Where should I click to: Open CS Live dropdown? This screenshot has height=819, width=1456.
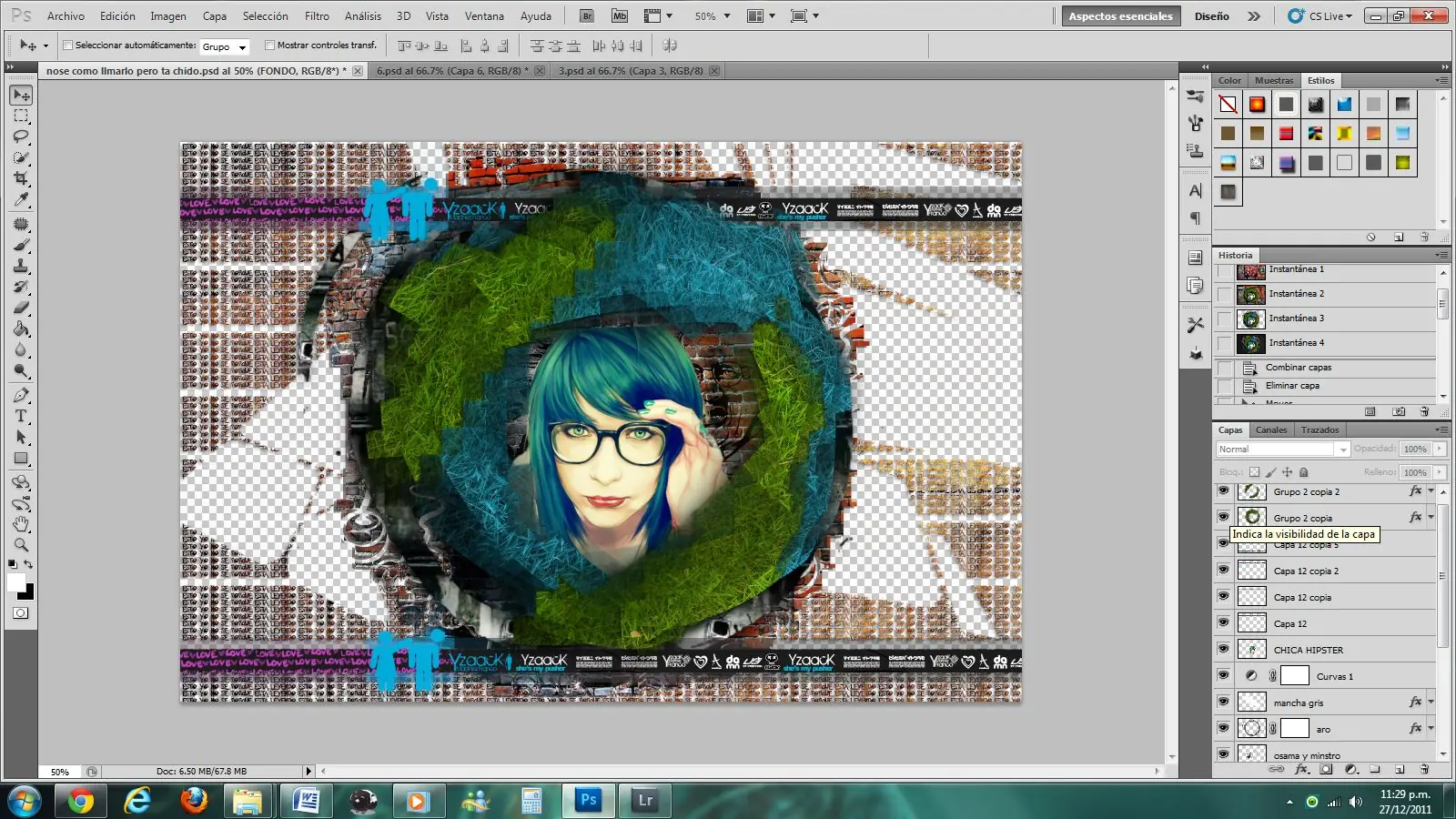click(1320, 16)
